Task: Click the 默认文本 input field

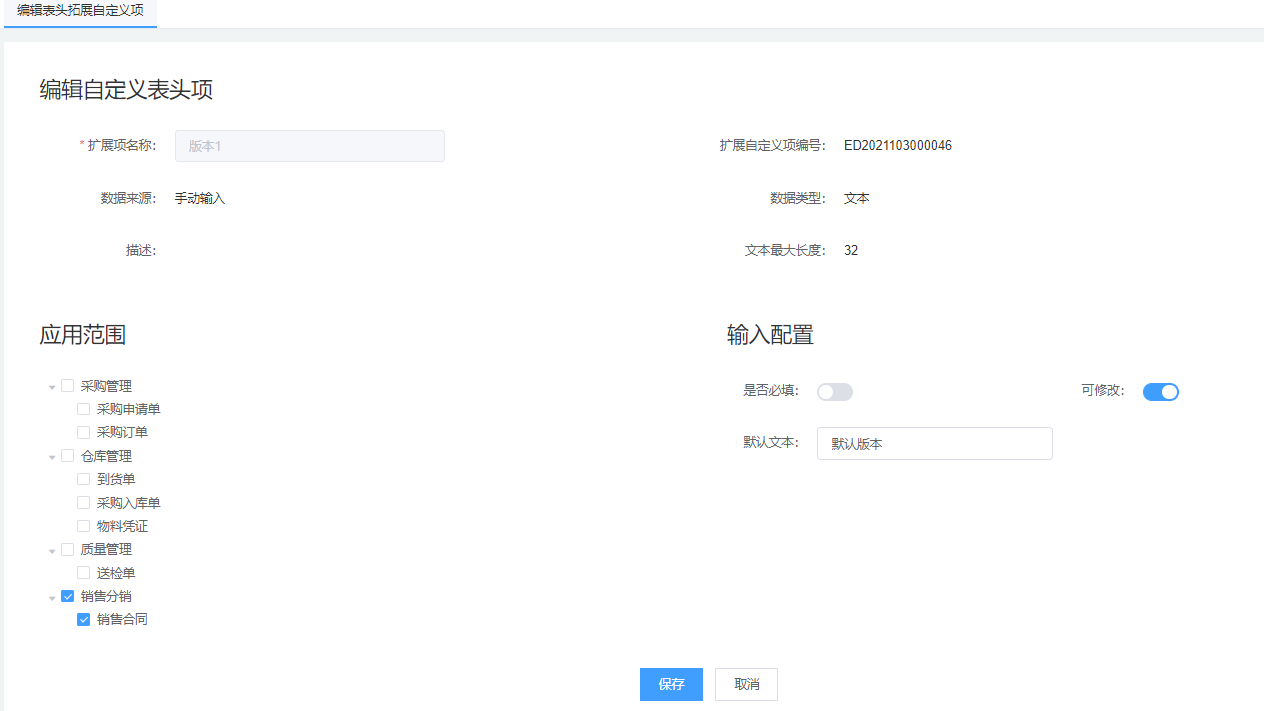Action: click(x=934, y=444)
